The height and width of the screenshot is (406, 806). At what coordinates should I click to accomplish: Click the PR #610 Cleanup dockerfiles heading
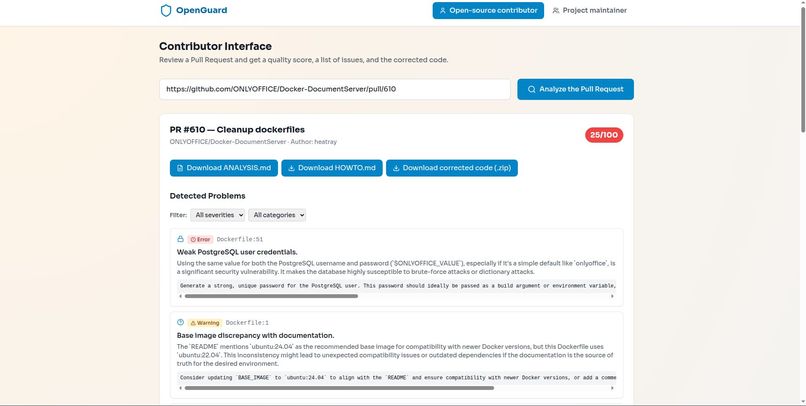(x=237, y=130)
